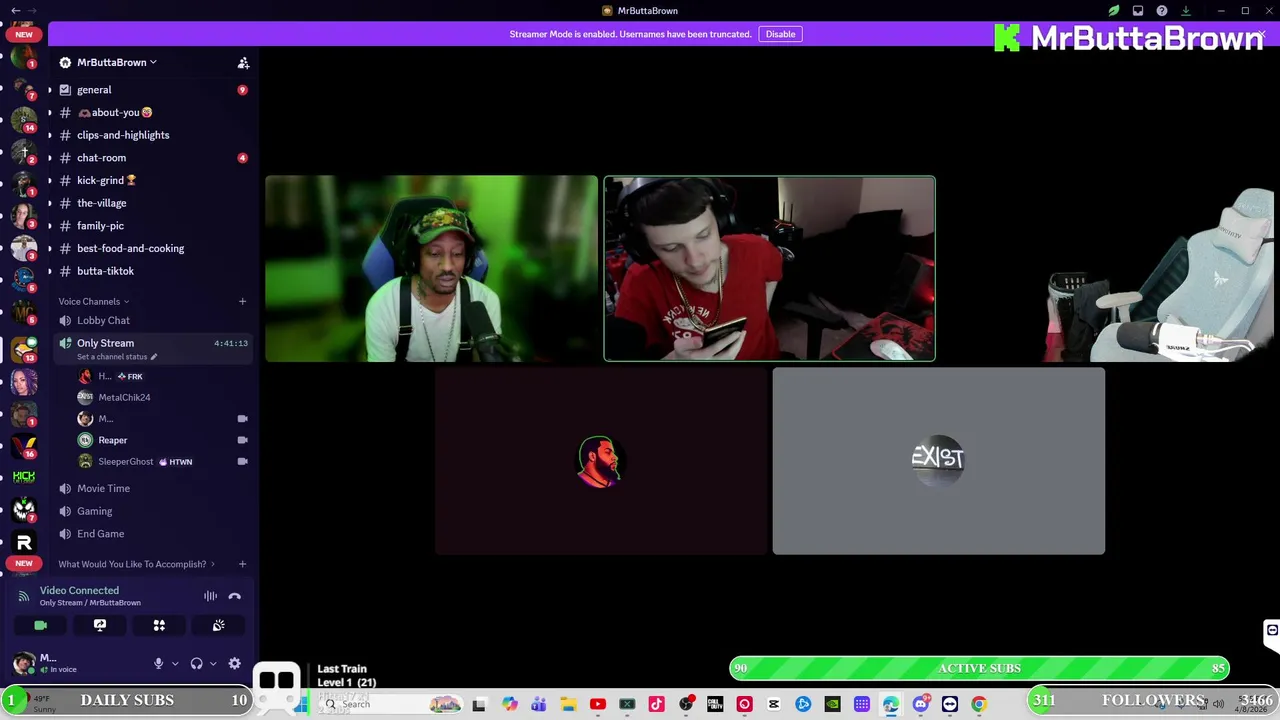The image size is (1280, 720).
Task: Click SleeperGhost's camera icon
Action: tap(242, 462)
